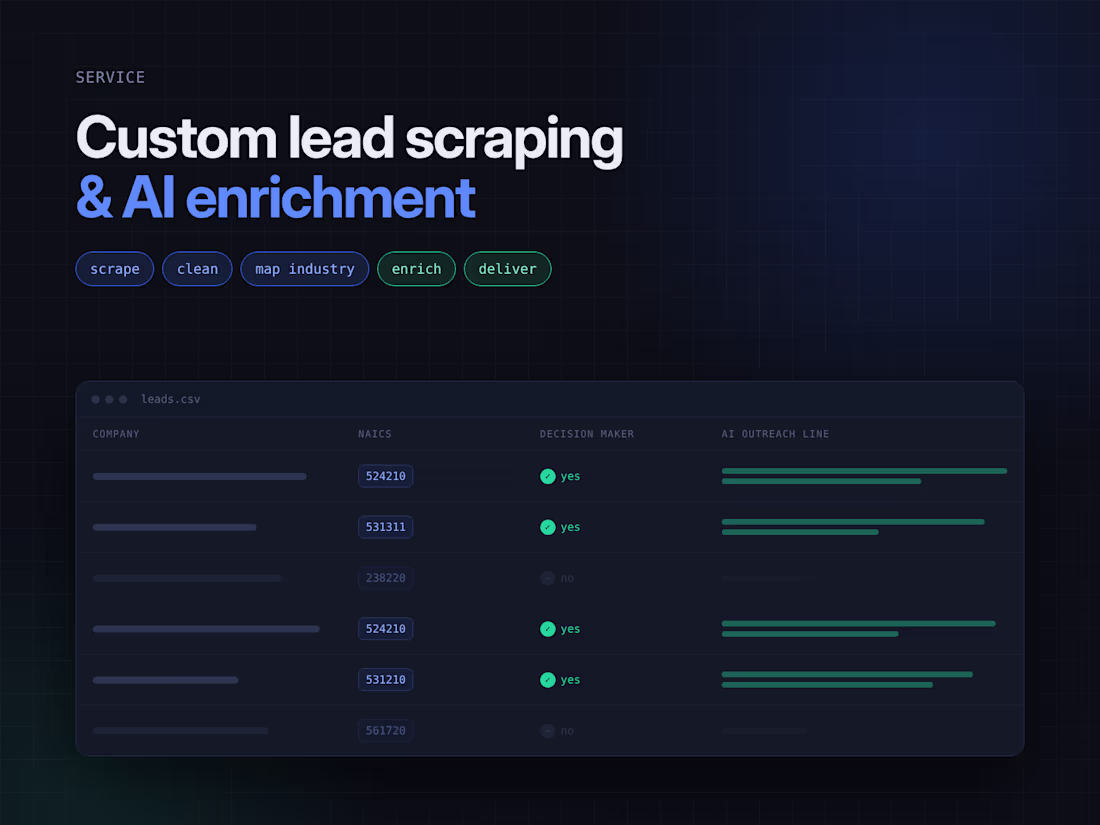Image resolution: width=1100 pixels, height=825 pixels.
Task: Click the COMPANY column header
Action: click(x=116, y=434)
